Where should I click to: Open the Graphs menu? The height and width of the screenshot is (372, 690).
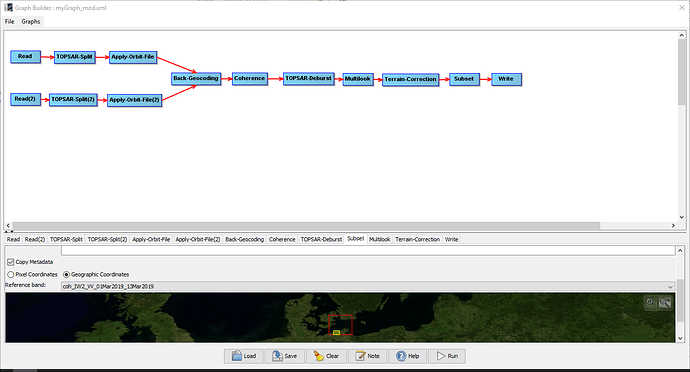[x=31, y=22]
